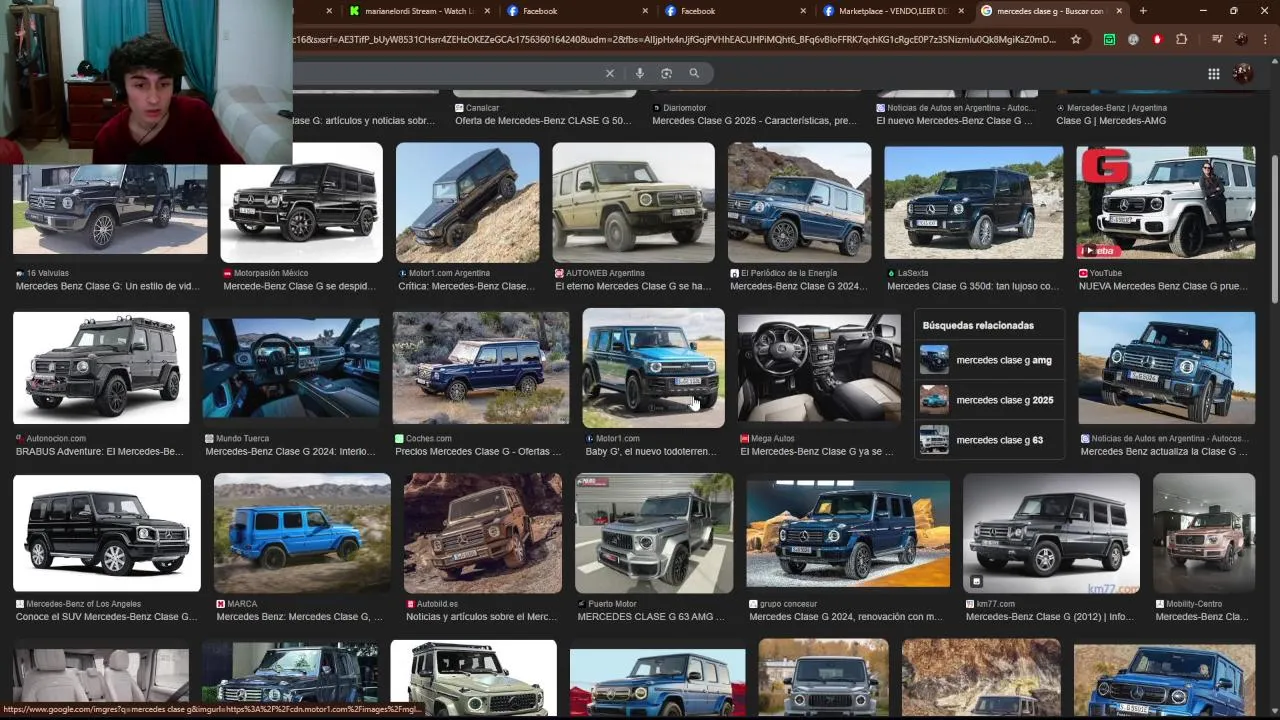This screenshot has height=720, width=1280.
Task: Open the Chrome profile avatar in toolbar
Action: (1241, 39)
